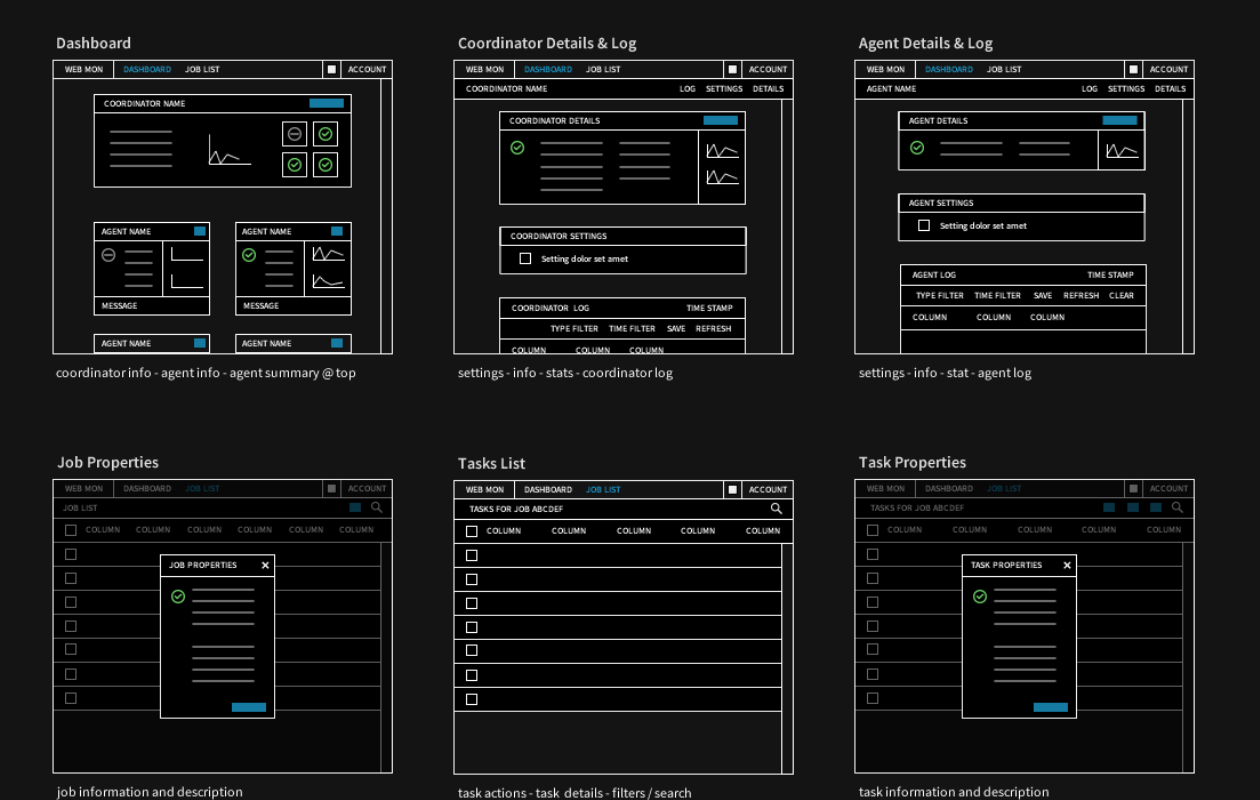Click white square icon beside ACCOUNT in Agent Details wireframe
This screenshot has height=800, width=1260.
pyautogui.click(x=1133, y=70)
